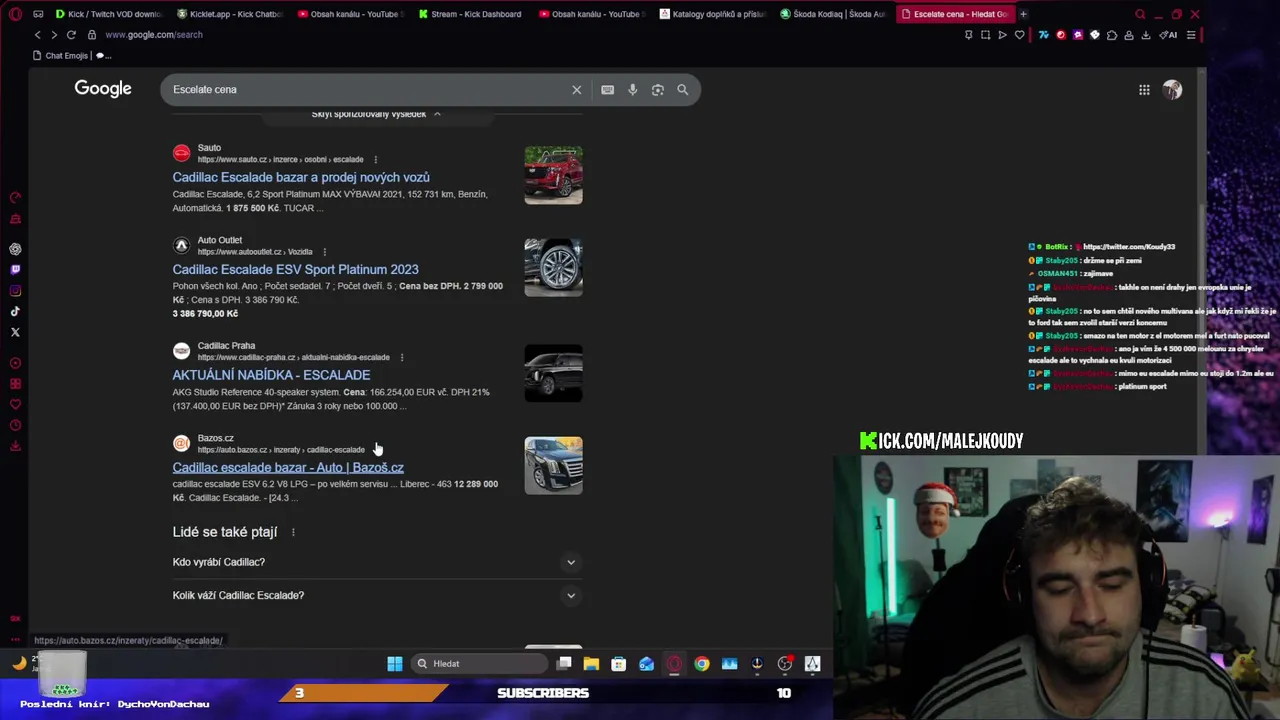Open AKTUÁLNÍ NABÍDKA - ESCALADE result
This screenshot has height=720, width=1280.
[x=271, y=375]
